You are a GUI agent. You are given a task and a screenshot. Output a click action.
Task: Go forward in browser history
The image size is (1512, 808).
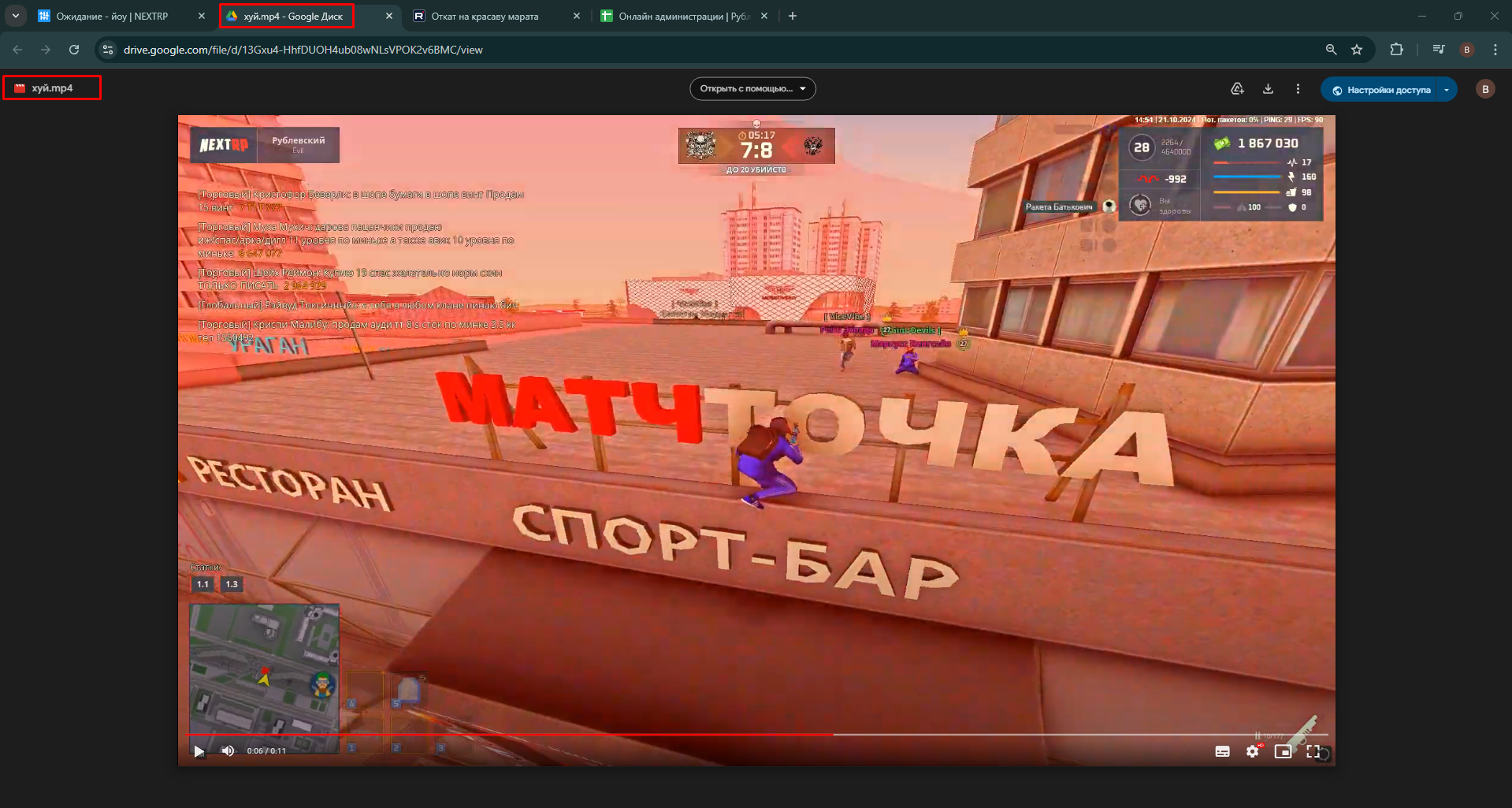(x=46, y=50)
